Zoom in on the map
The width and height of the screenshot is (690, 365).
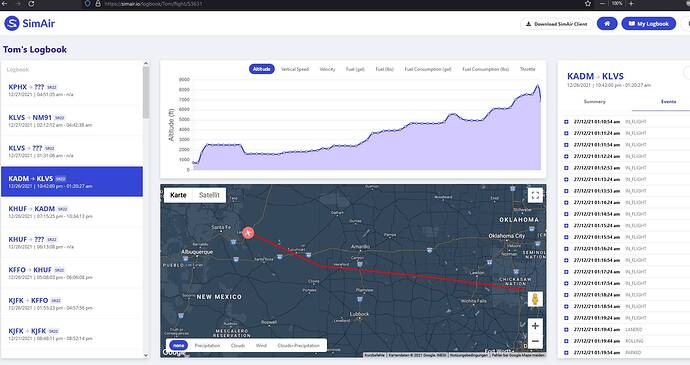535,326
